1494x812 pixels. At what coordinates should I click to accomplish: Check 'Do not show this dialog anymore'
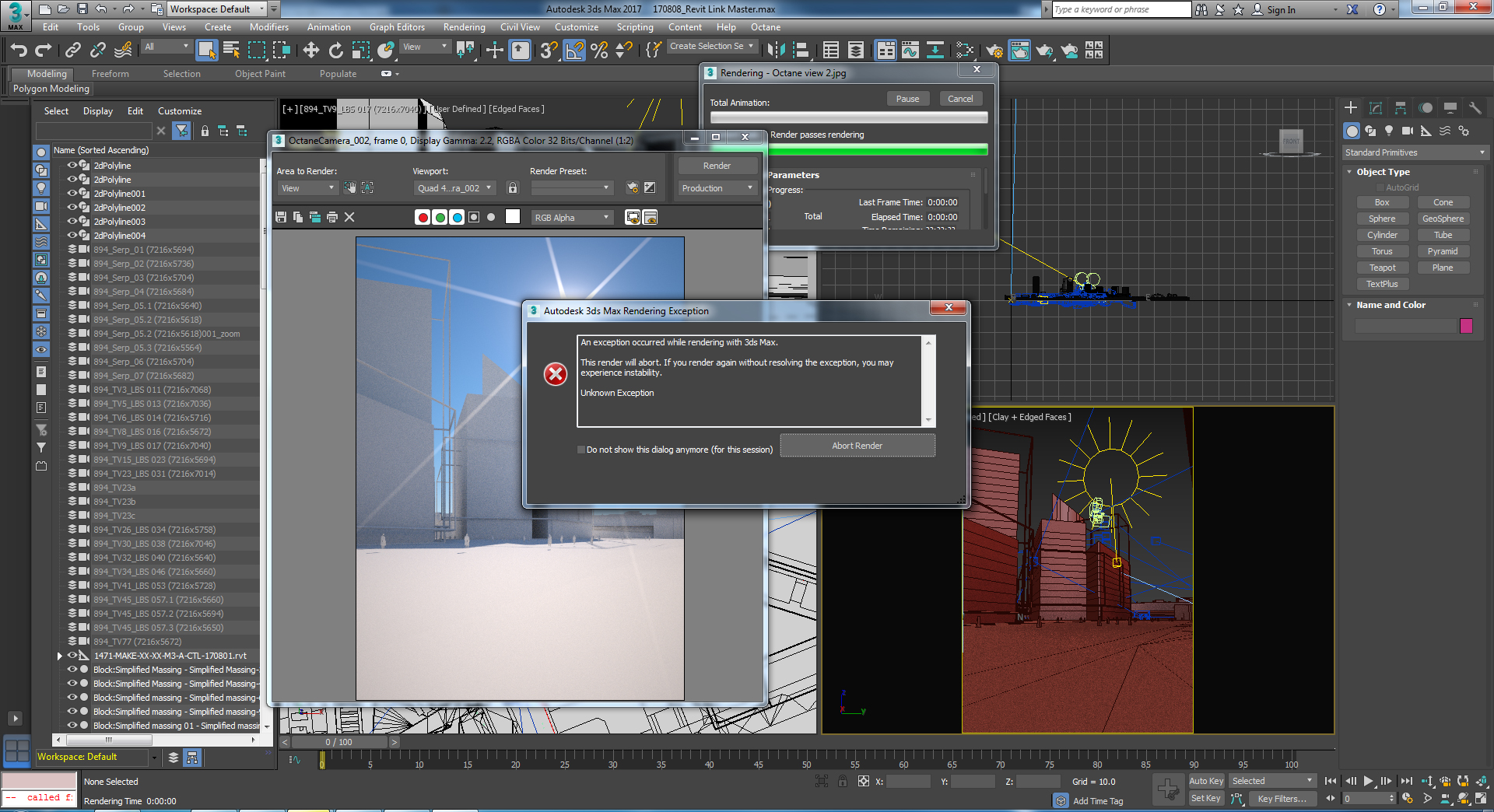(581, 450)
